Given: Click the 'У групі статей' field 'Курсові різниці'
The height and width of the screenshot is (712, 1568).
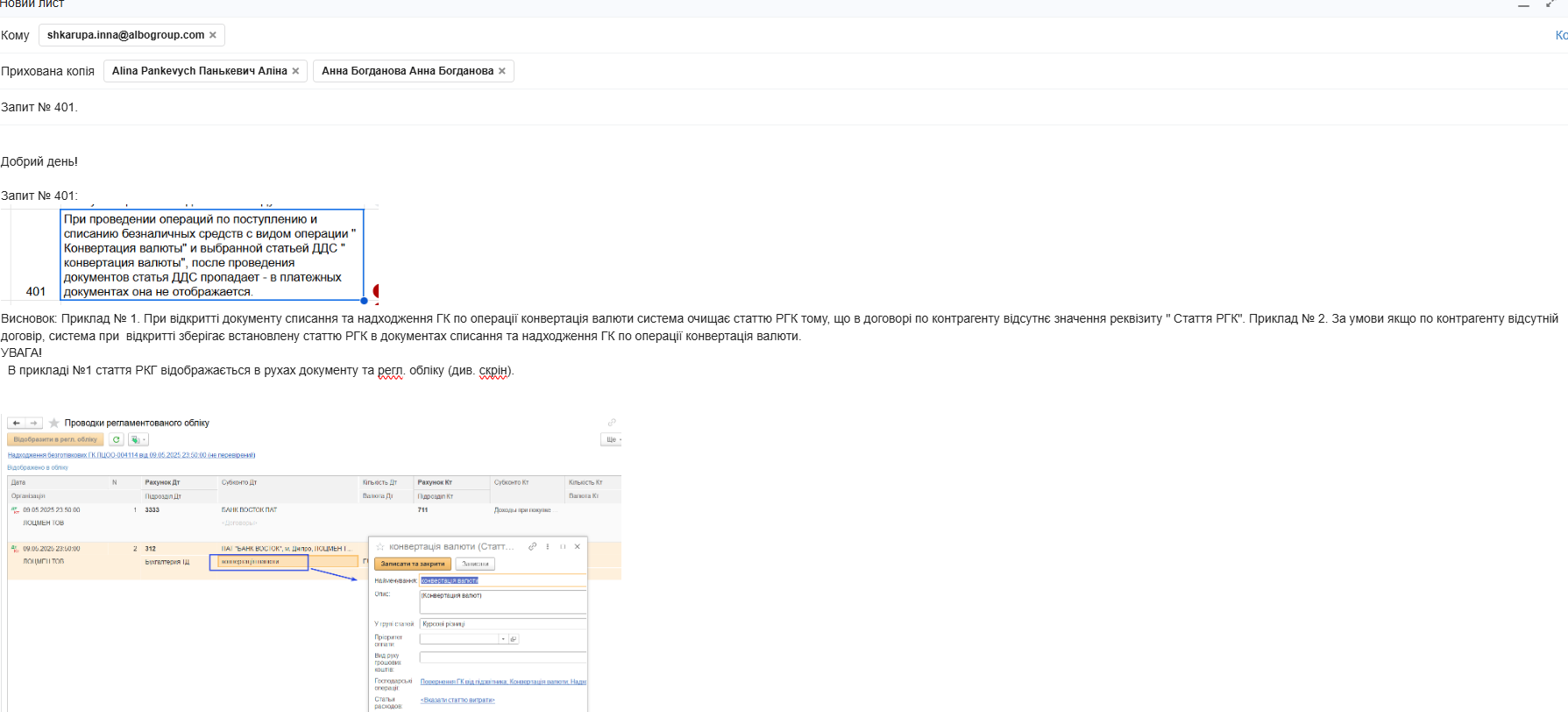Looking at the screenshot, I should (503, 624).
